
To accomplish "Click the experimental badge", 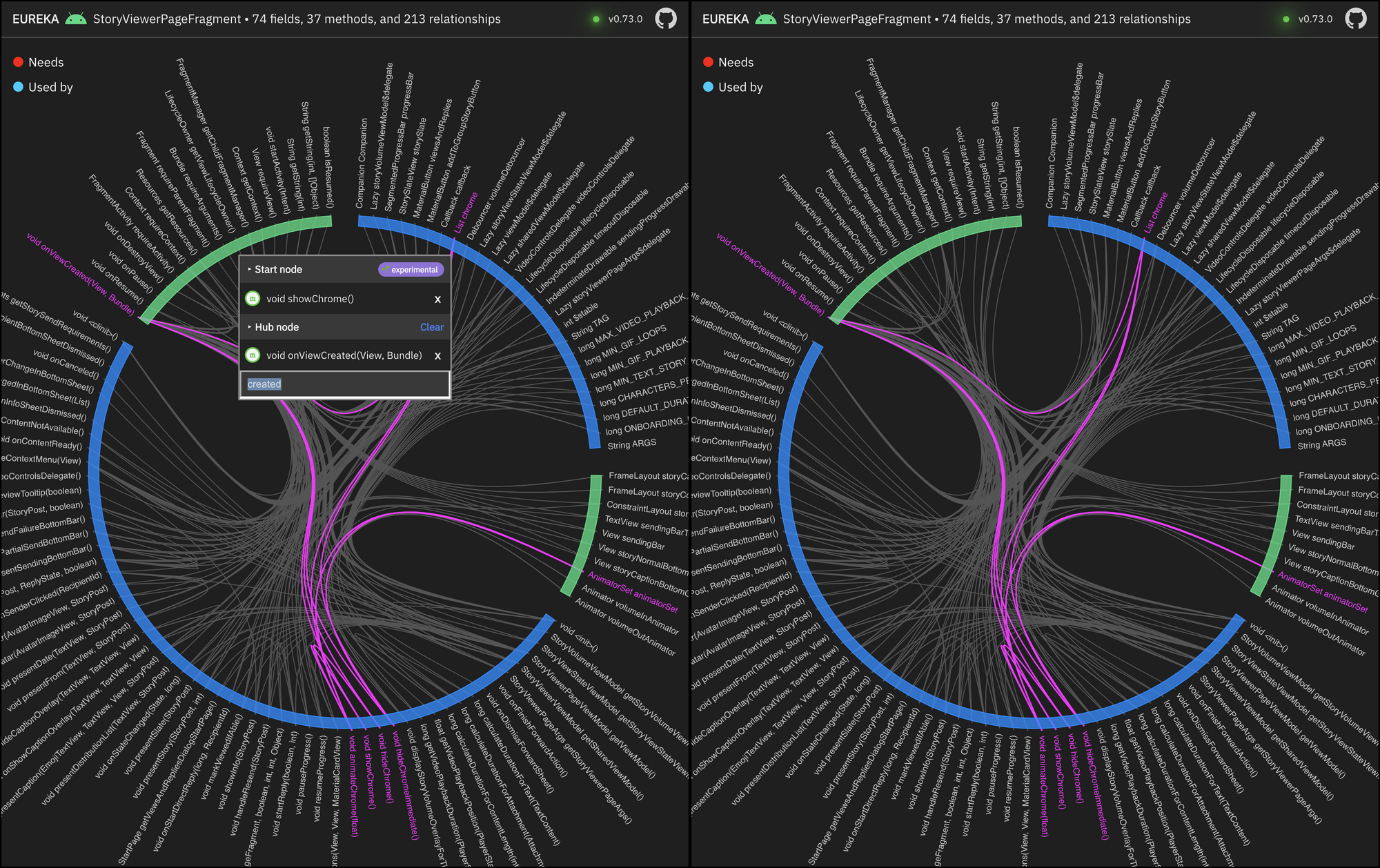I will [411, 270].
